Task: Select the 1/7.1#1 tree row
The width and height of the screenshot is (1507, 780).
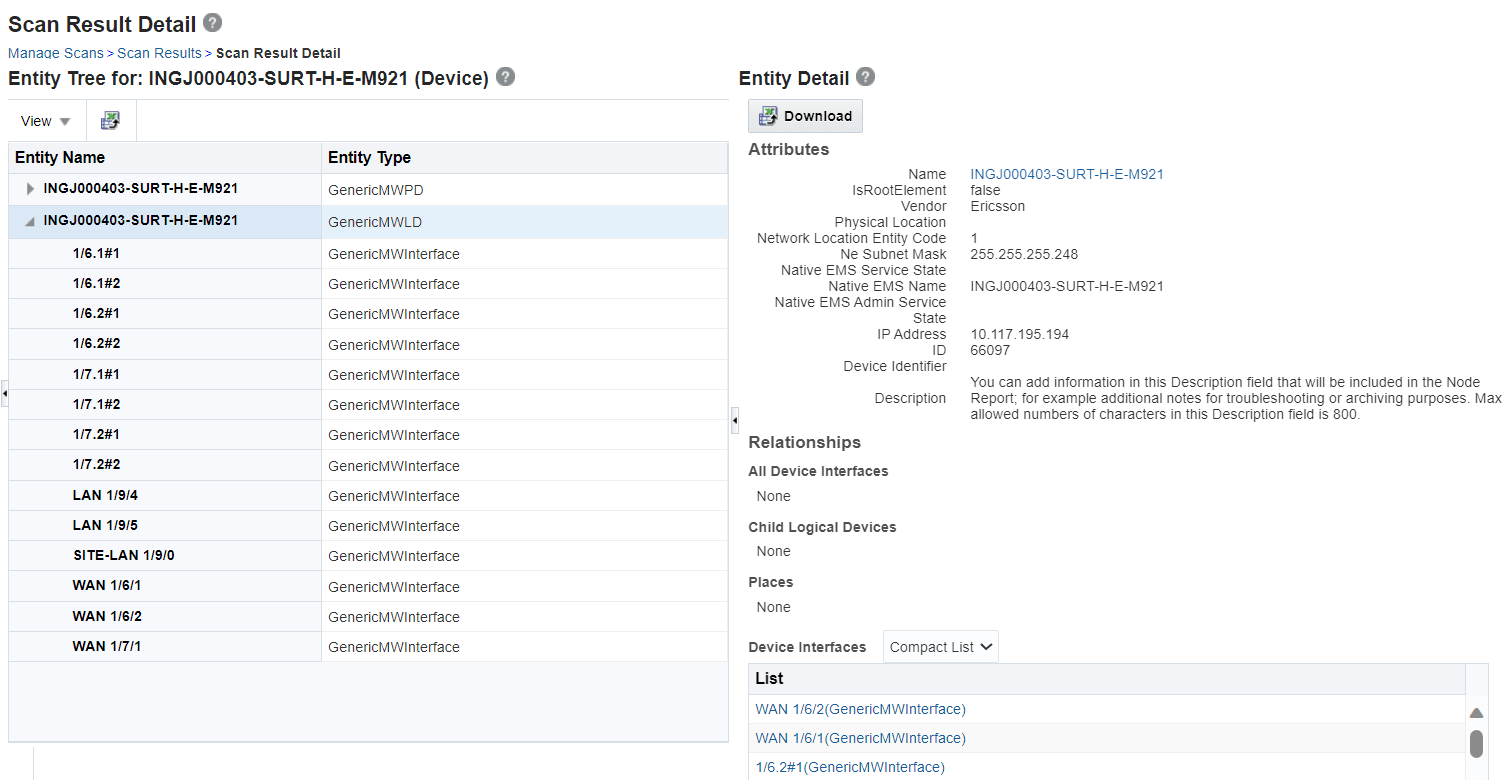Action: click(x=368, y=375)
